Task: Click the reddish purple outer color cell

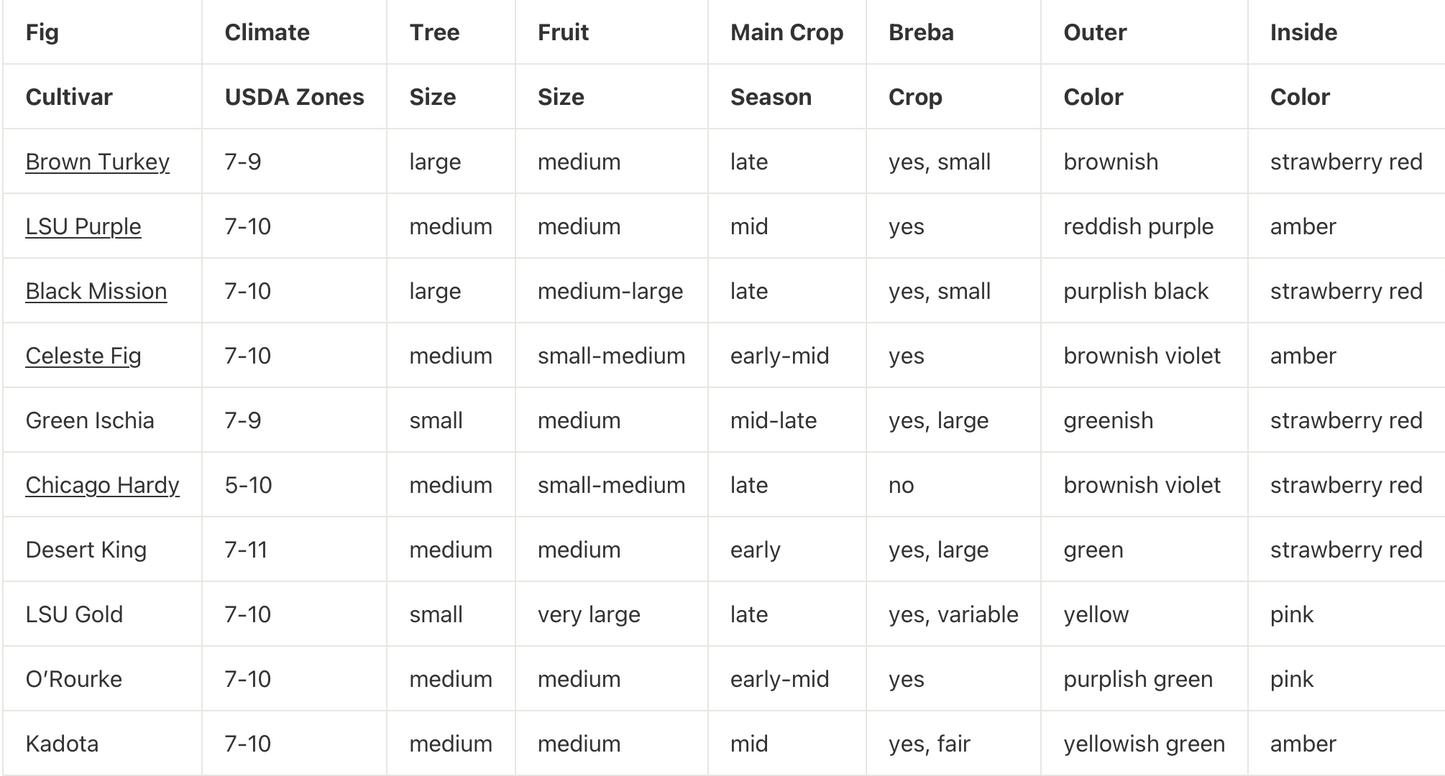Action: pos(1138,227)
